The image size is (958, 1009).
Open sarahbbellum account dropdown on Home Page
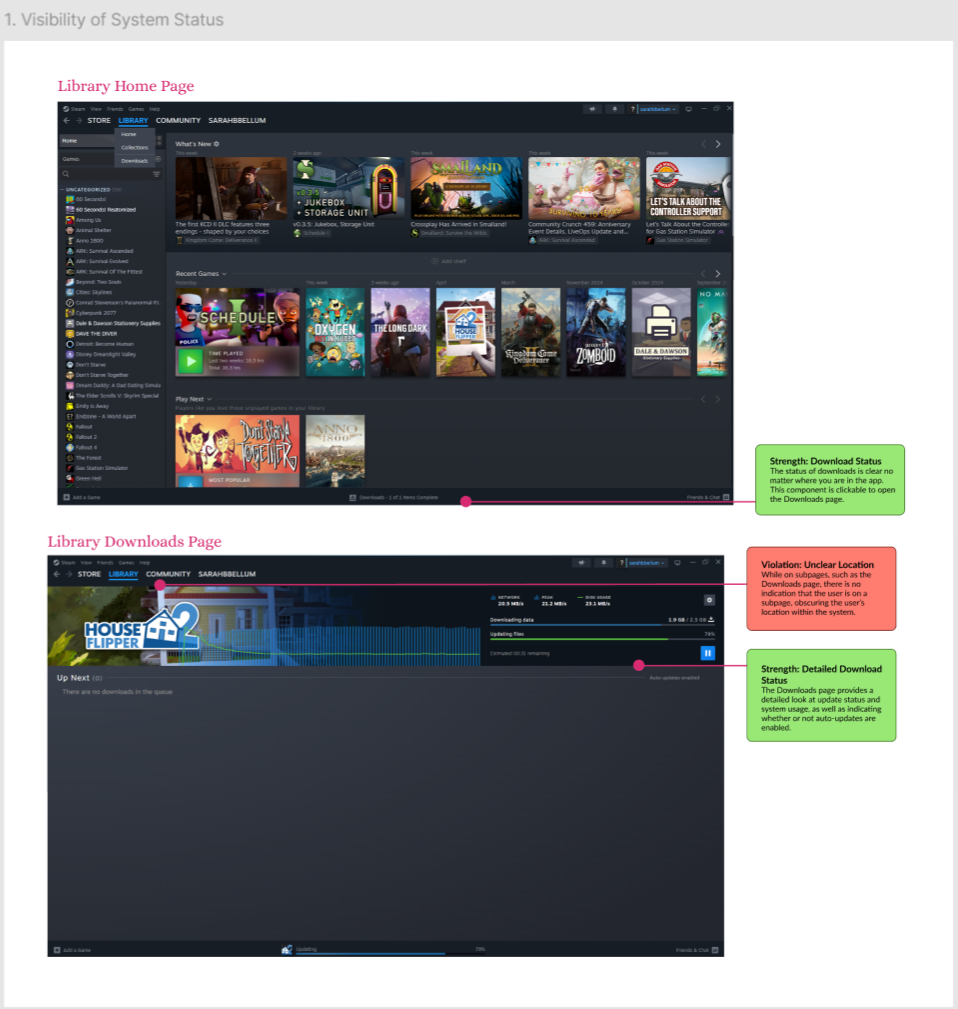click(658, 109)
